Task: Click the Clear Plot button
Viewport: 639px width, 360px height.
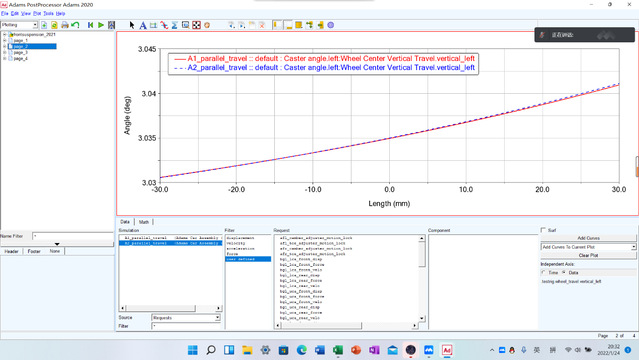Action: pyautogui.click(x=588, y=255)
